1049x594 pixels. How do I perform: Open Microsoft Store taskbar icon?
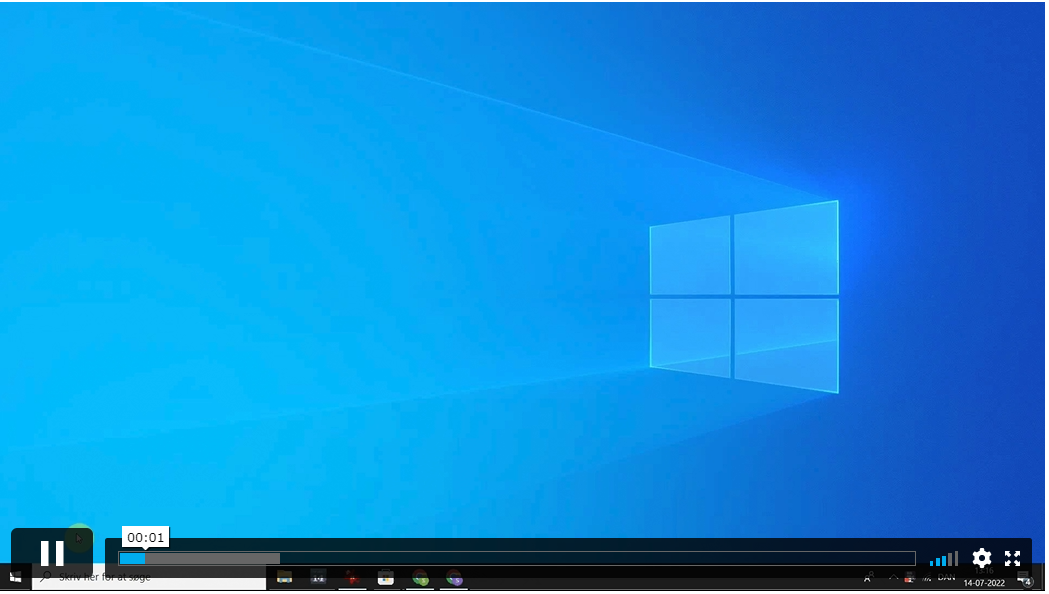tap(385, 577)
